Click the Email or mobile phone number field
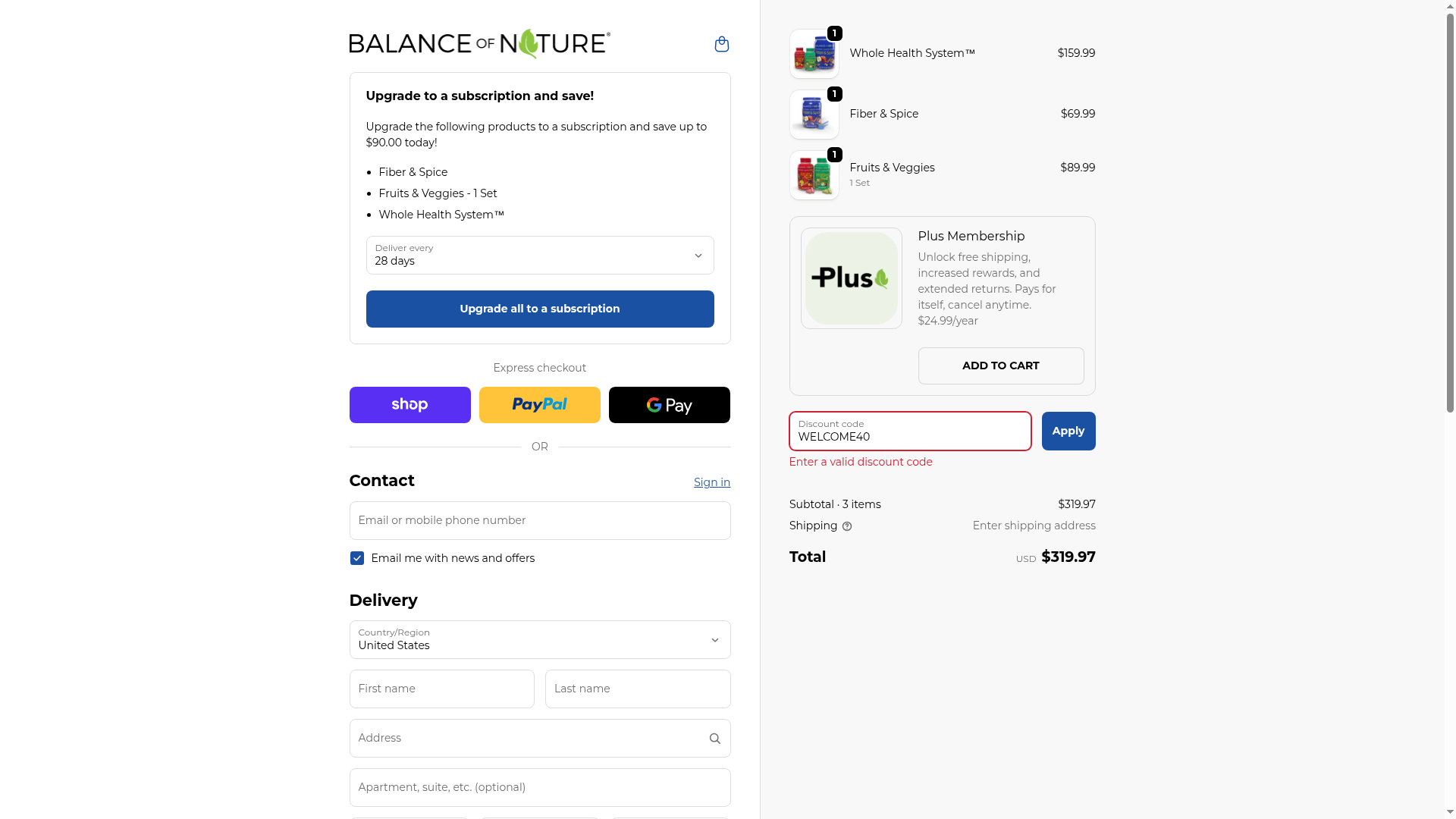The height and width of the screenshot is (819, 1456). 539,520
